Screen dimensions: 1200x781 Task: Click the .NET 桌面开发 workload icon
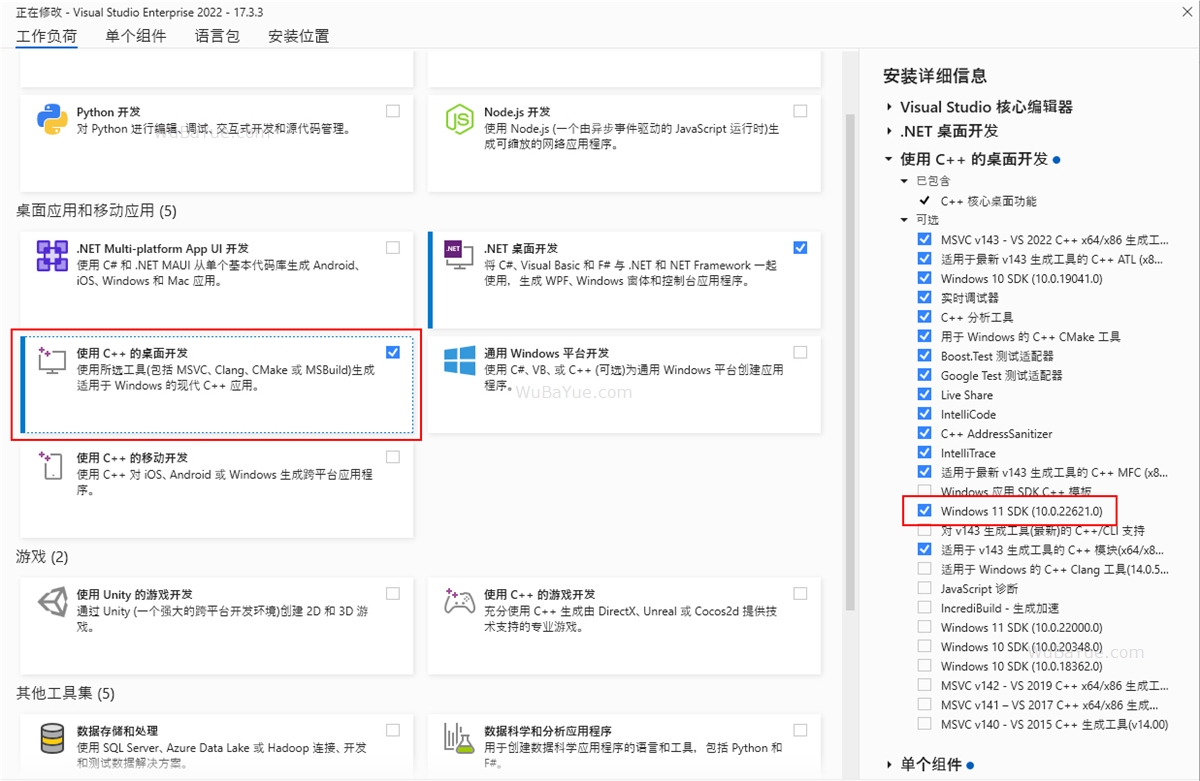pyautogui.click(x=458, y=256)
